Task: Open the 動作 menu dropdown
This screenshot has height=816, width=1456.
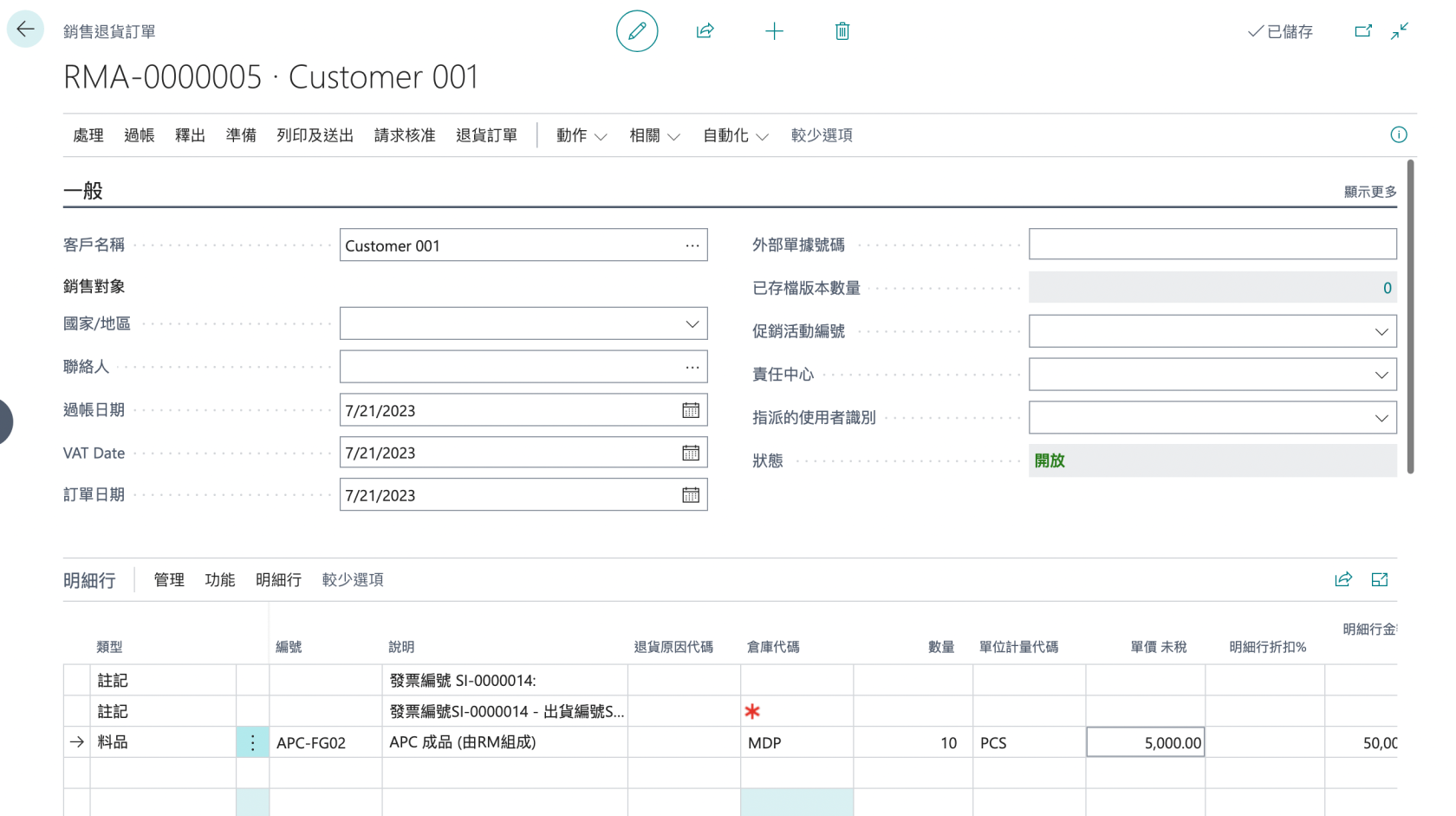Action: [582, 135]
